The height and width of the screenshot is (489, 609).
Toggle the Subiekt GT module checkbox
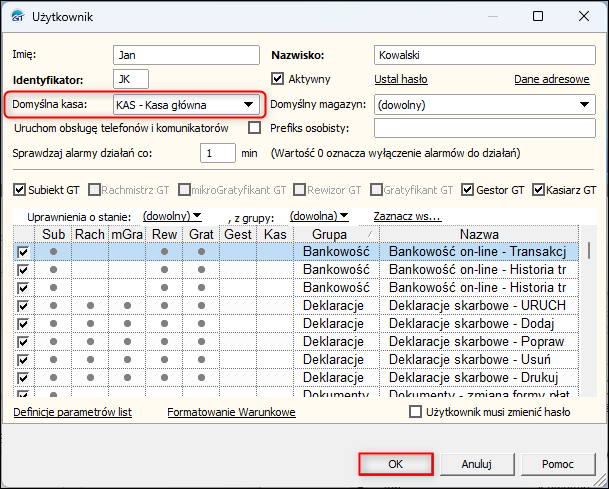20,189
